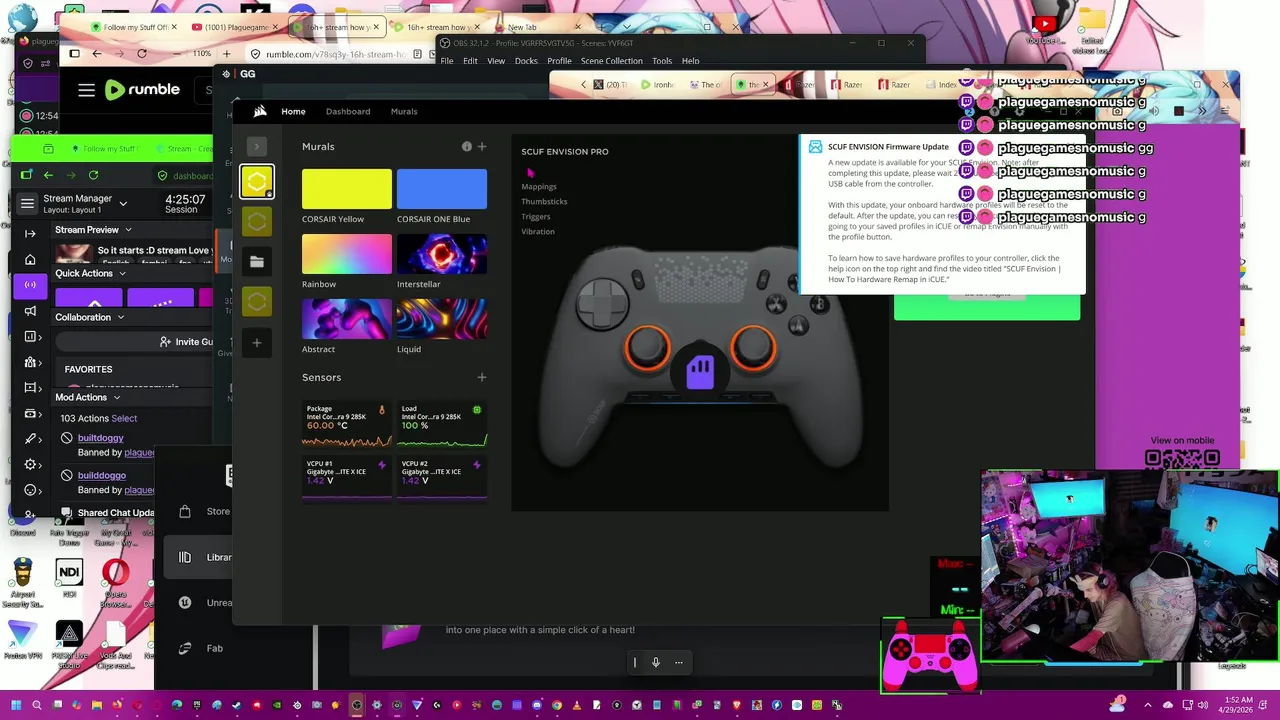Screen dimensions: 1280x720
Task: Click the CPU Load sensor tile
Action: click(442, 424)
